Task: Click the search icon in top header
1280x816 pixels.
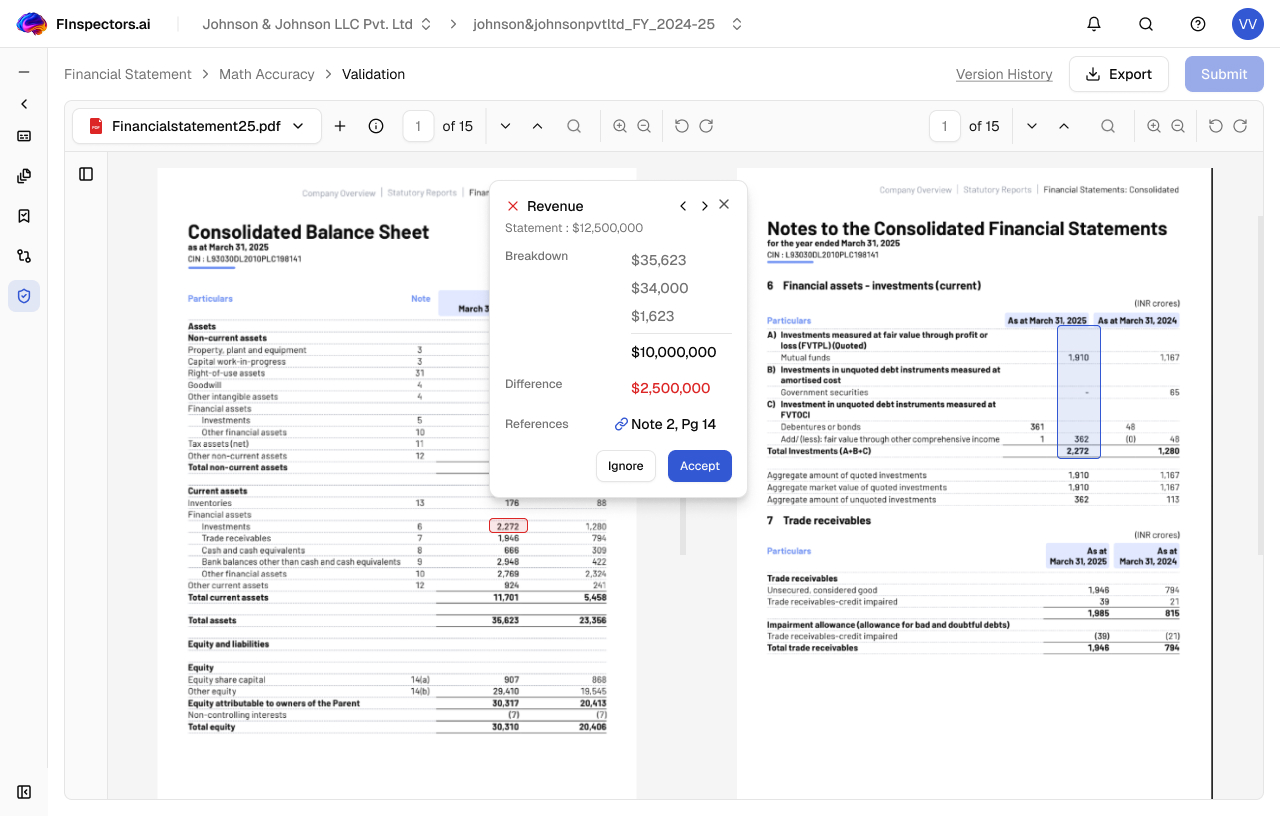Action: click(x=1146, y=24)
